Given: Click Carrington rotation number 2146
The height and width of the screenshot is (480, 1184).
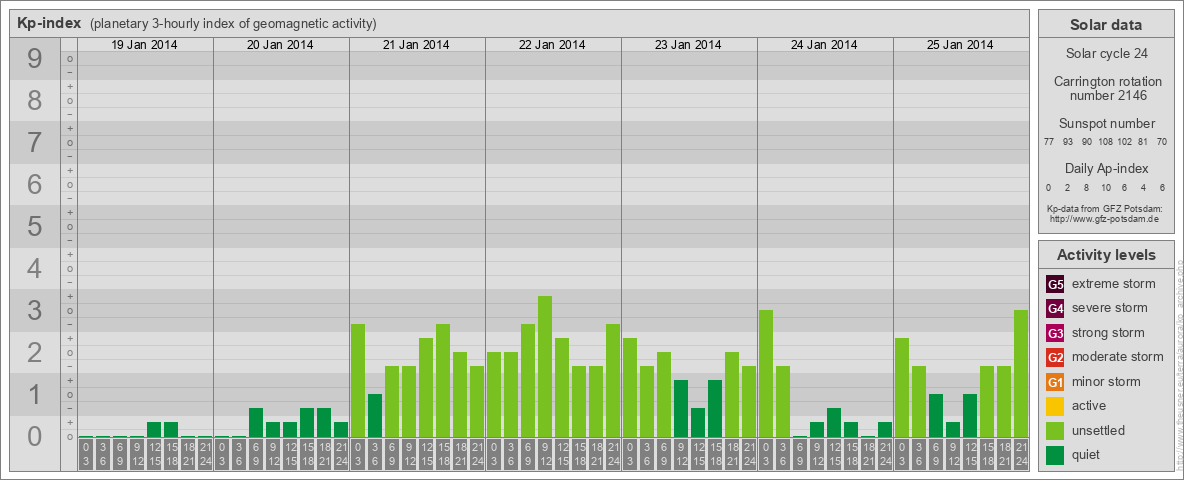Looking at the screenshot, I should 1108,88.
